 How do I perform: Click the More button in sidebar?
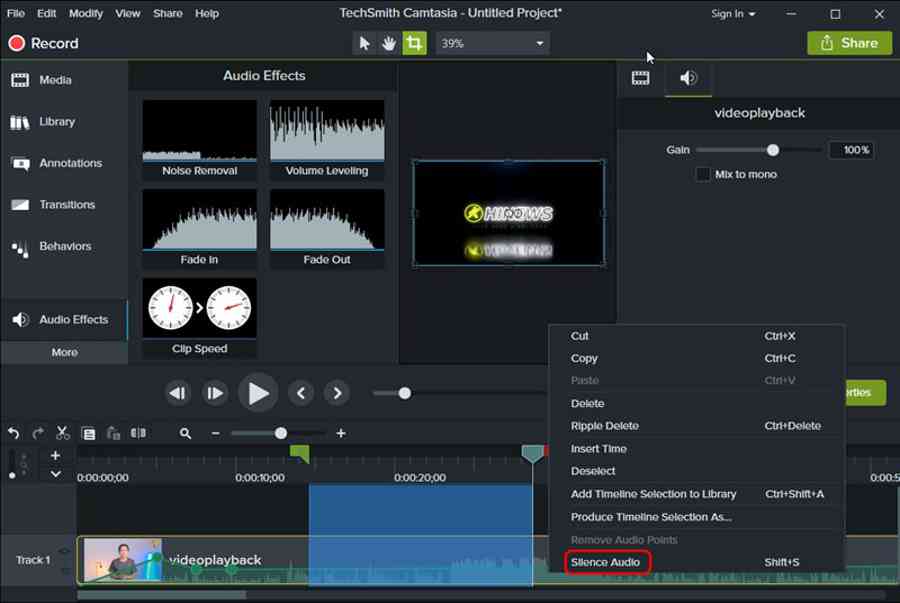[x=64, y=352]
